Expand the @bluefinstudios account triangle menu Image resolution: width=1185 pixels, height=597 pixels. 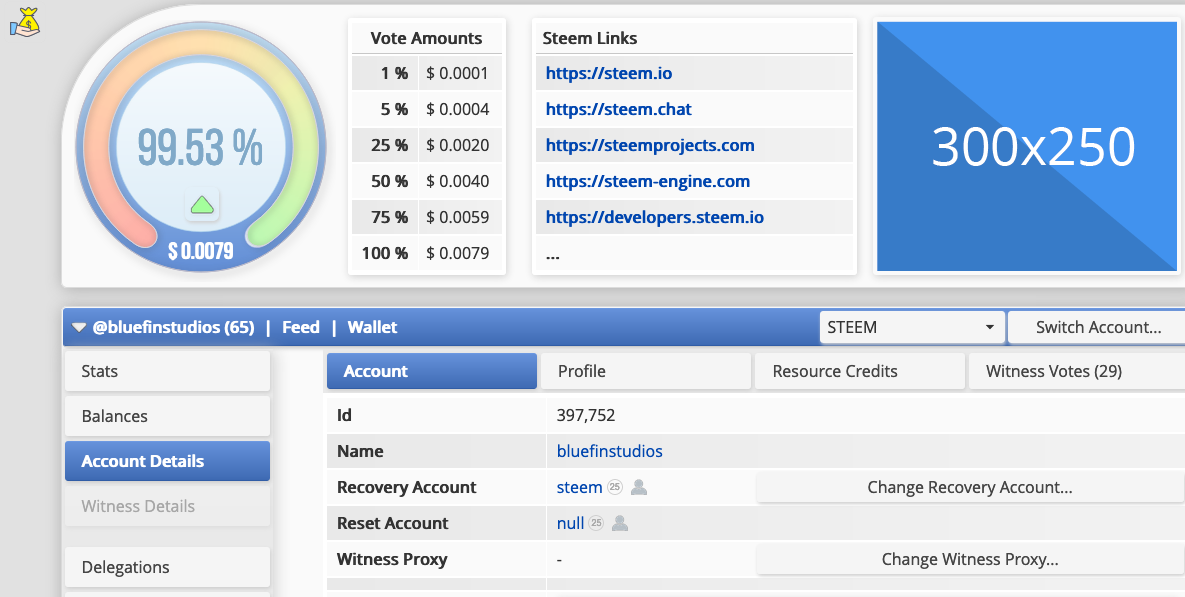coord(79,327)
